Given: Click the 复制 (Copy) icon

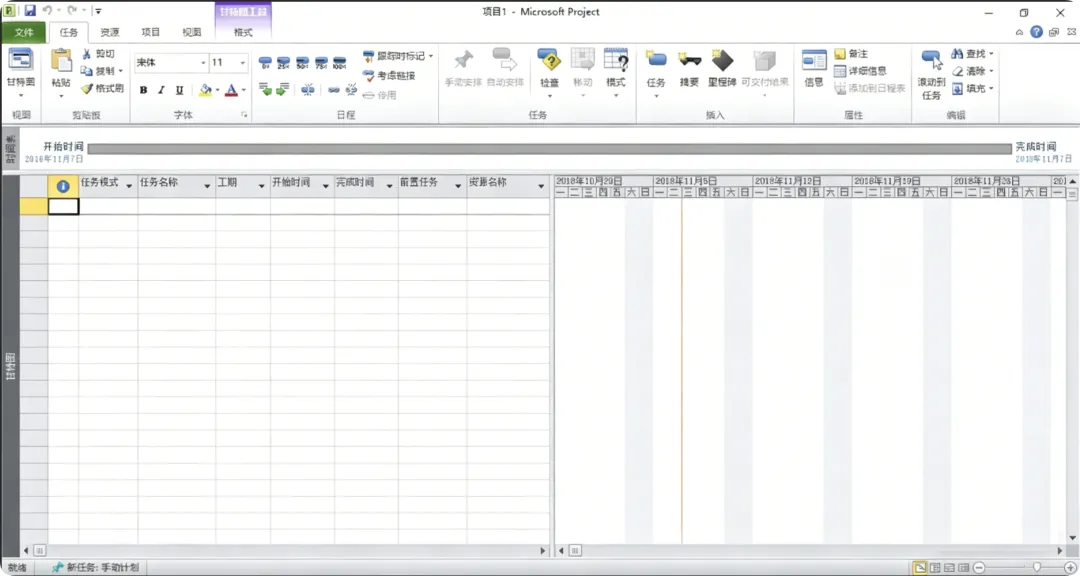Looking at the screenshot, I should (x=87, y=71).
